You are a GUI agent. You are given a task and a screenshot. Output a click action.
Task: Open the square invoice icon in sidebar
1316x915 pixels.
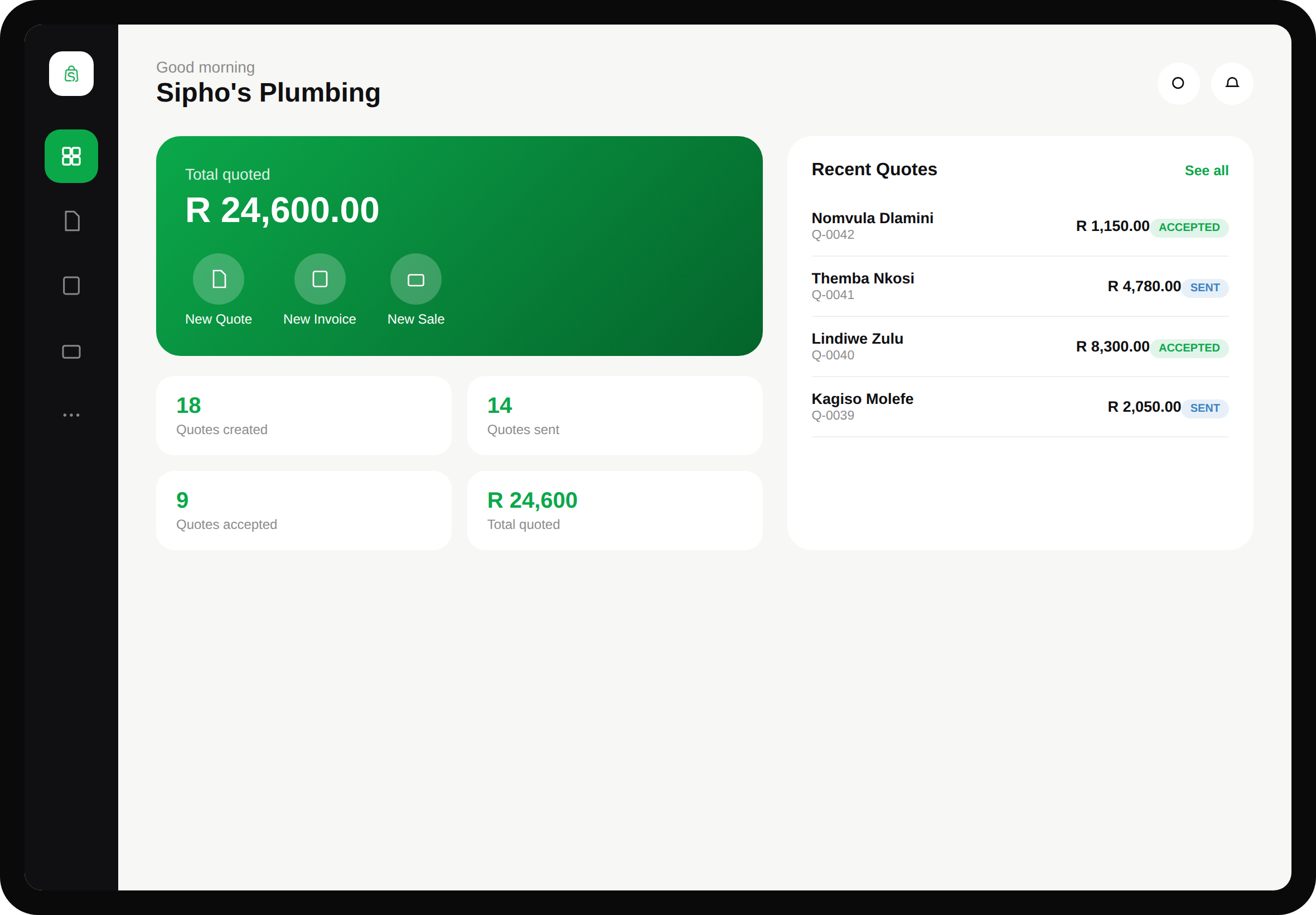click(x=71, y=286)
